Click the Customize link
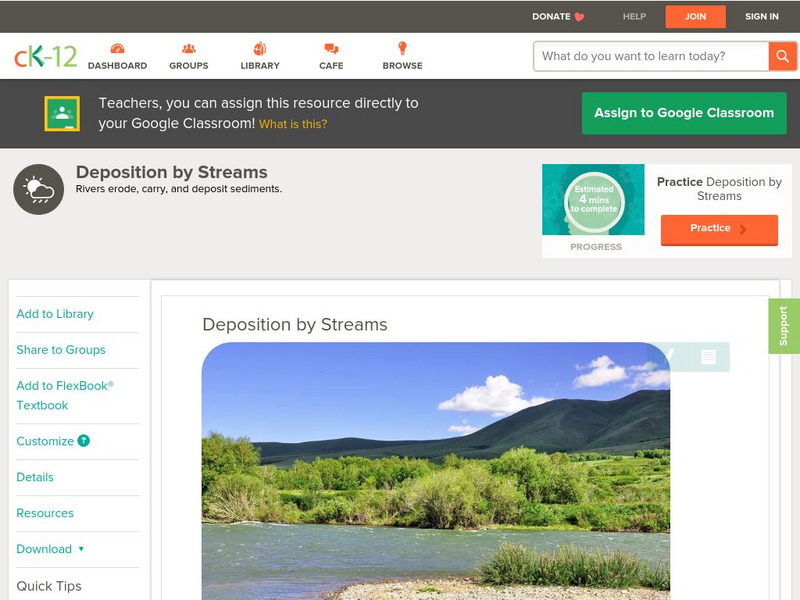 tap(45, 441)
